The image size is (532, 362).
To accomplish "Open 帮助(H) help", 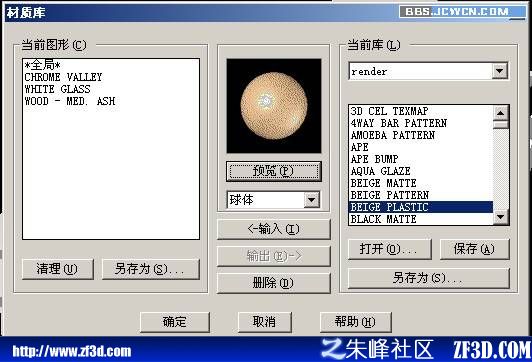I will (x=356, y=322).
